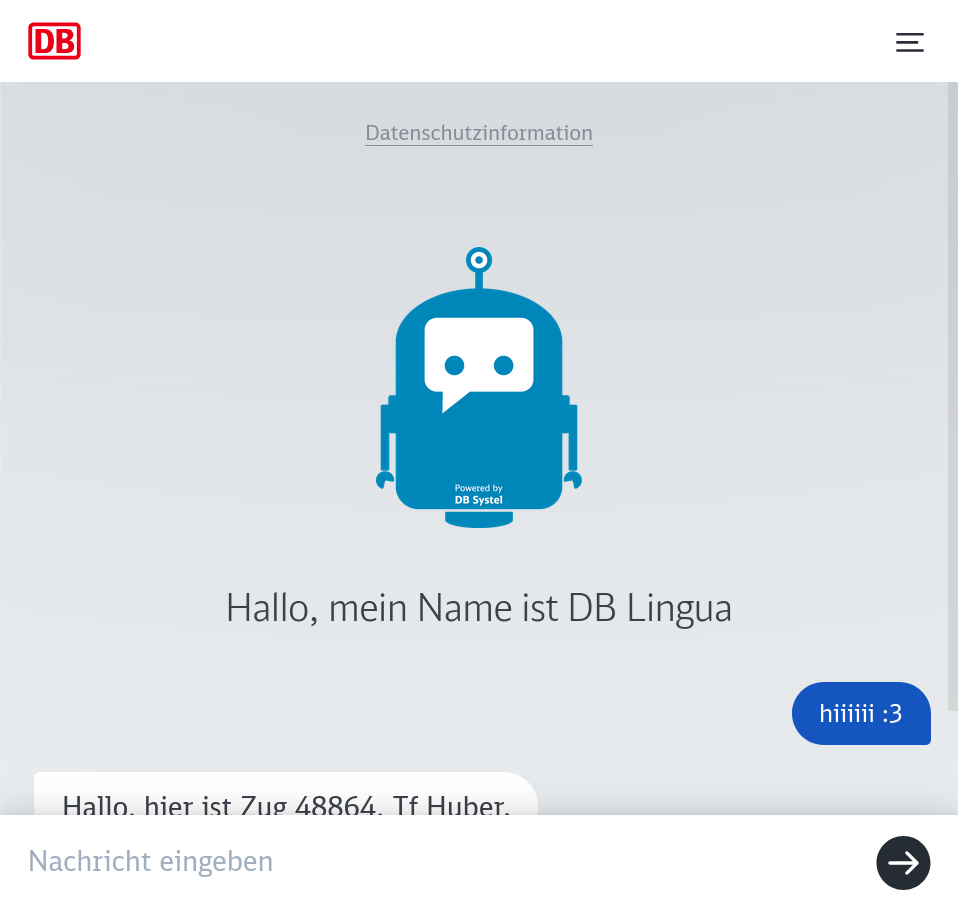Click the empty header area beside the DB logo
Screen dimensions: 958x910
(480, 41)
